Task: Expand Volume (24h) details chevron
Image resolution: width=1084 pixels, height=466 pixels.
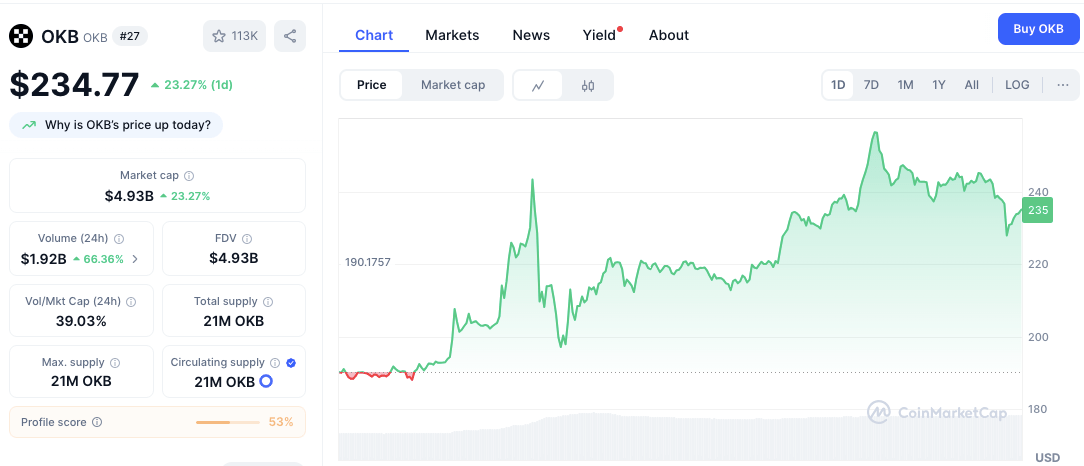Action: tap(135, 259)
